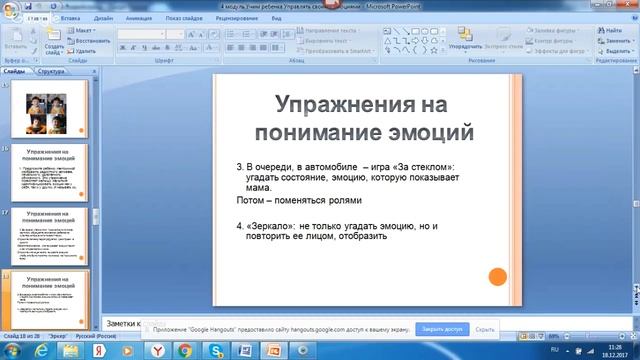Select slide 17 thumbnail

click(49, 236)
